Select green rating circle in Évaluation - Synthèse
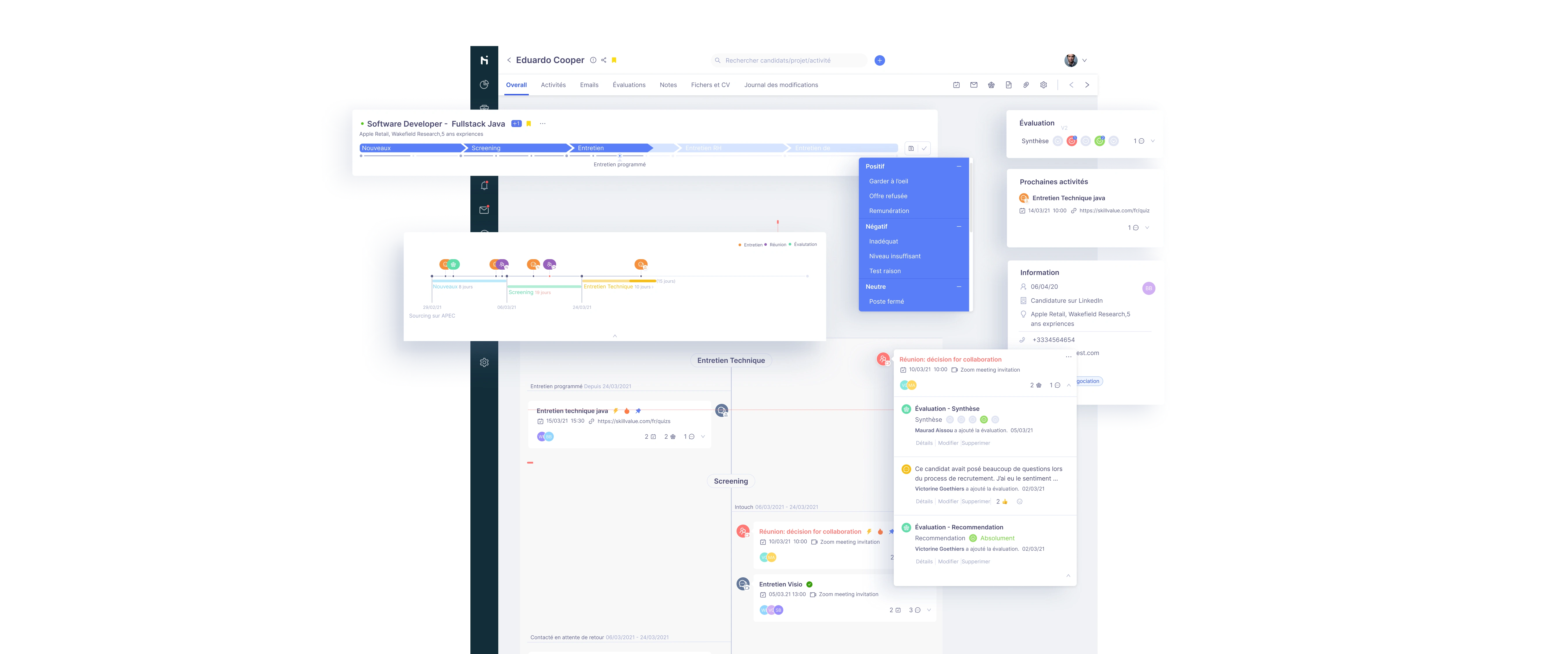 pos(984,420)
